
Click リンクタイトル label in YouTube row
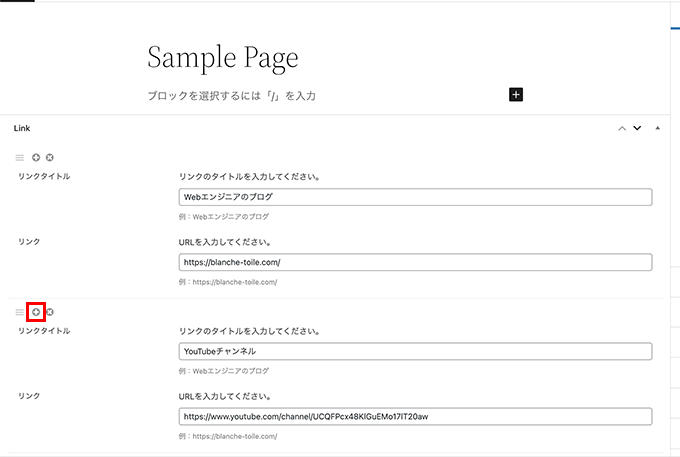click(44, 331)
